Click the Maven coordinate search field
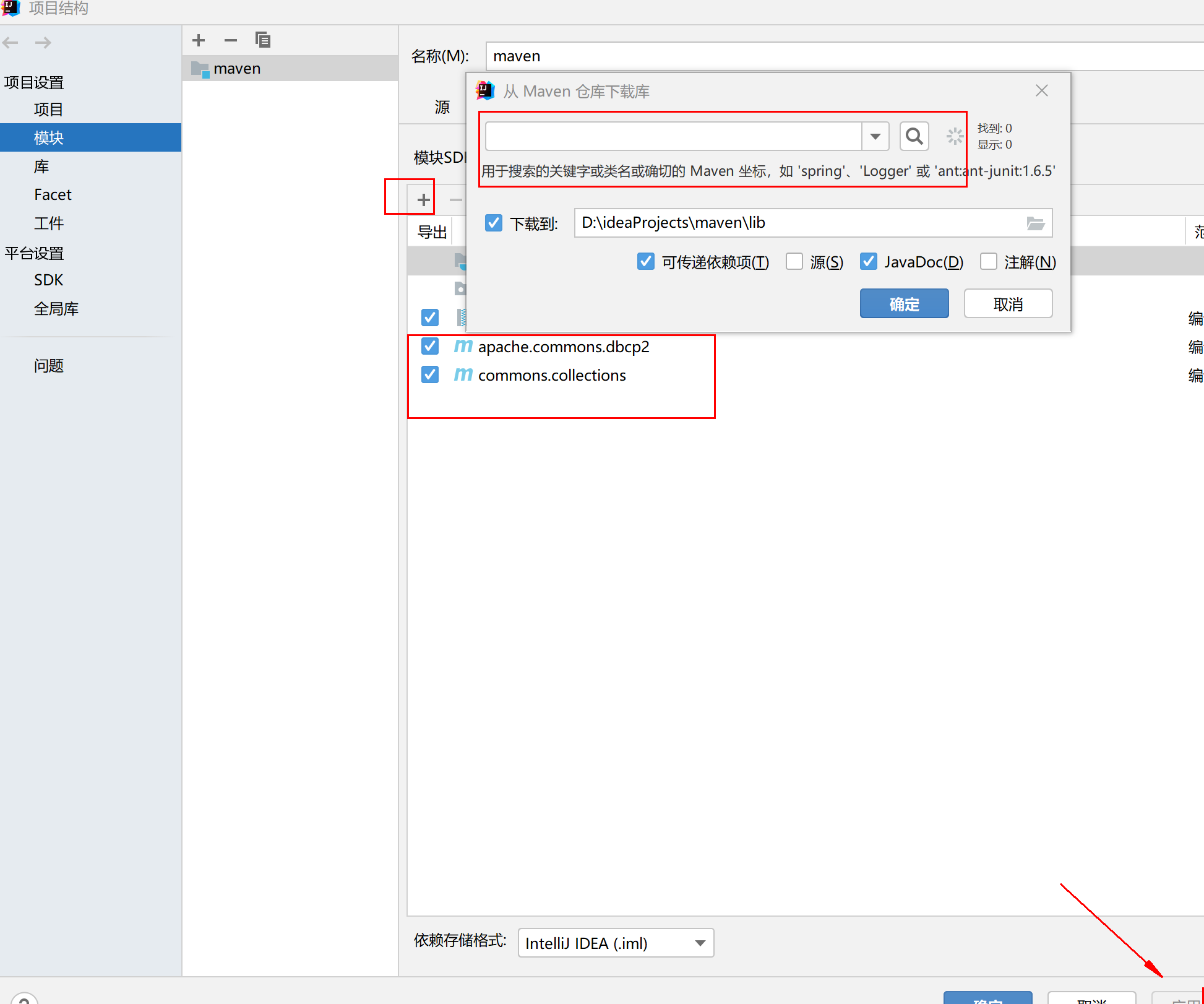The image size is (1204, 1004). click(673, 136)
